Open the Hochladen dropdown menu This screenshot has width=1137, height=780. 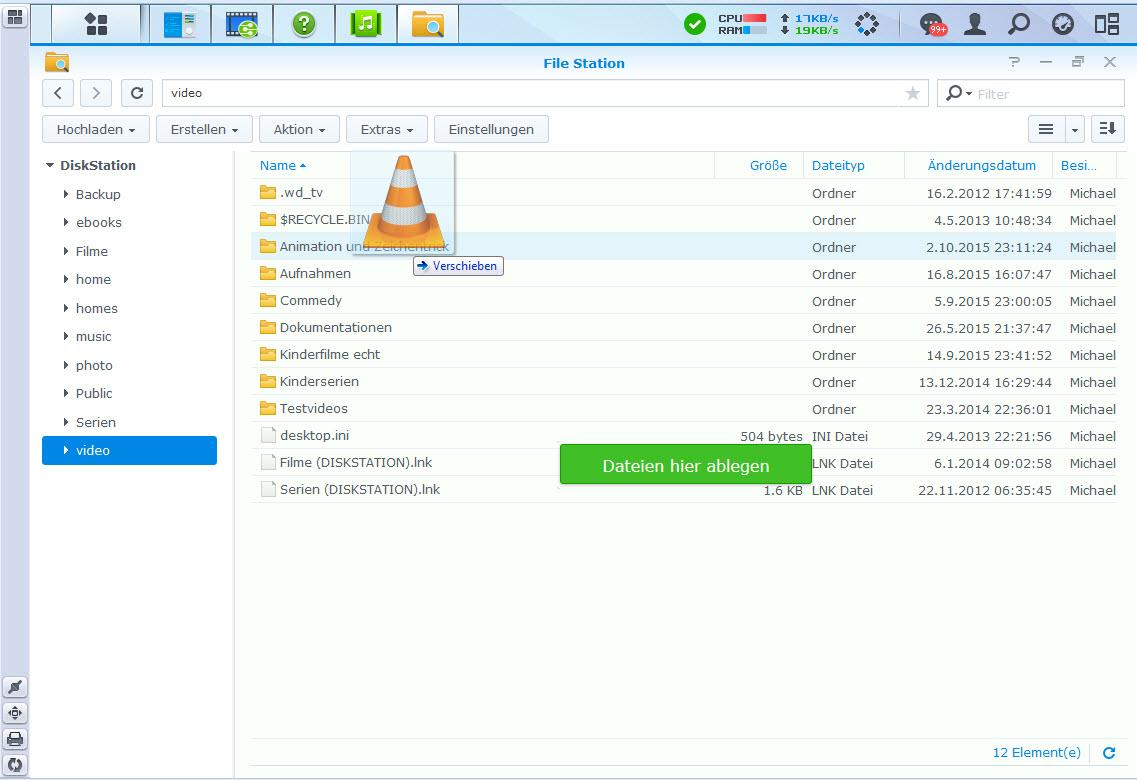(x=96, y=129)
